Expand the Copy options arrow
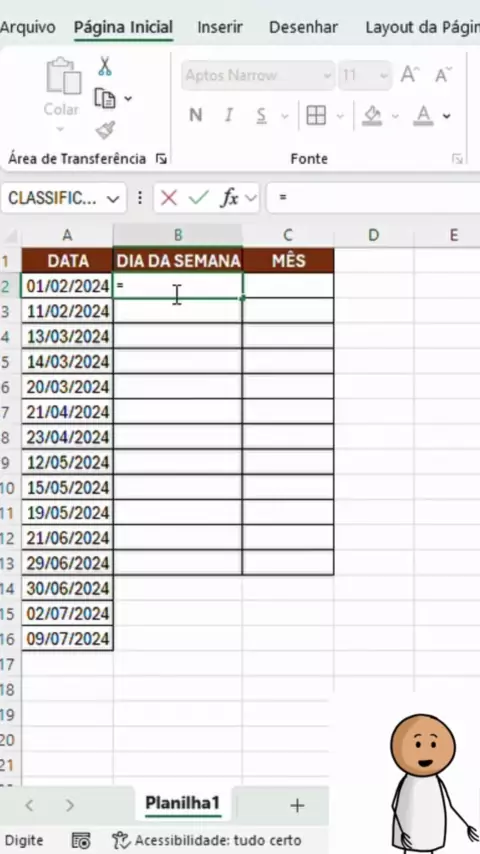Image resolution: width=480 pixels, height=854 pixels. coord(128,99)
